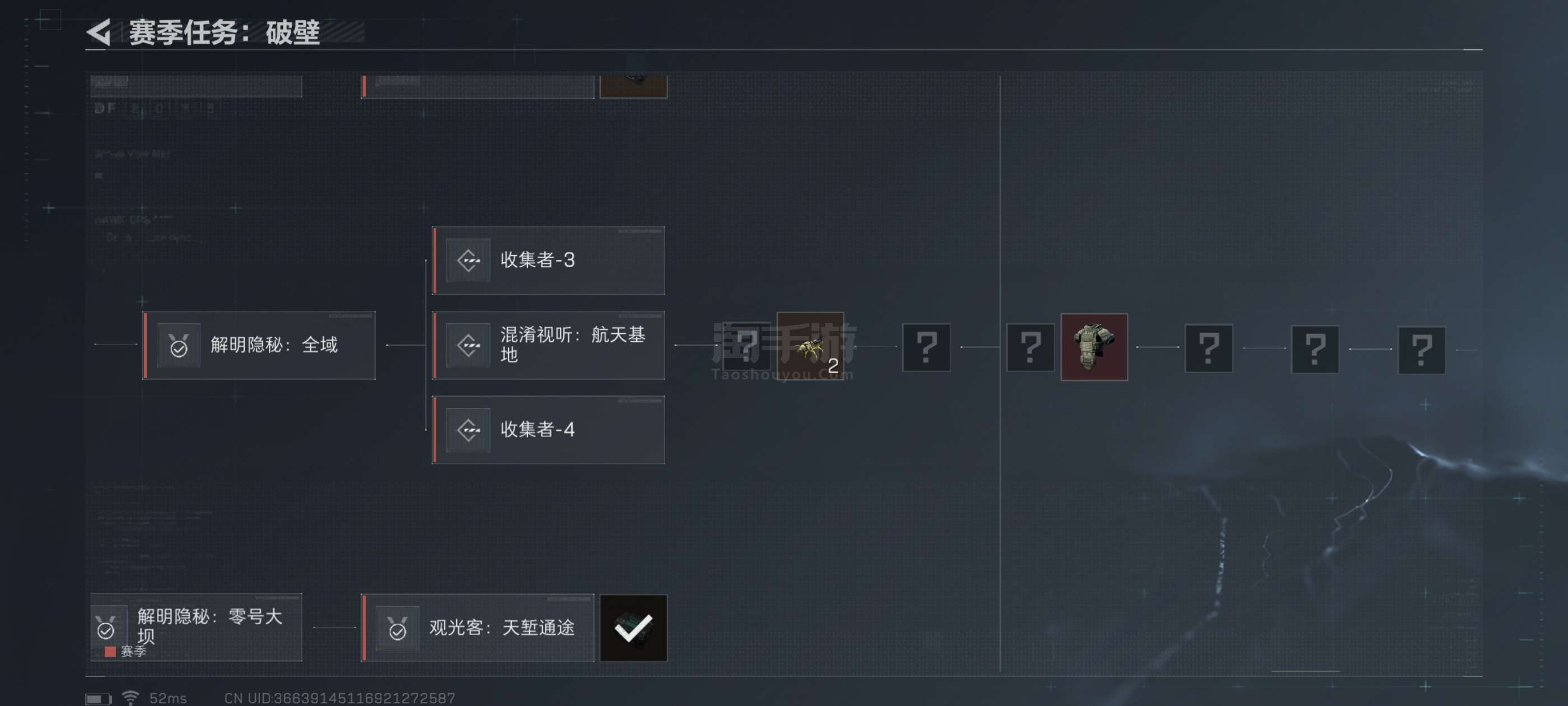This screenshot has height=706, width=1568.
Task: Select the 收集者-4 mission node
Action: click(x=548, y=429)
